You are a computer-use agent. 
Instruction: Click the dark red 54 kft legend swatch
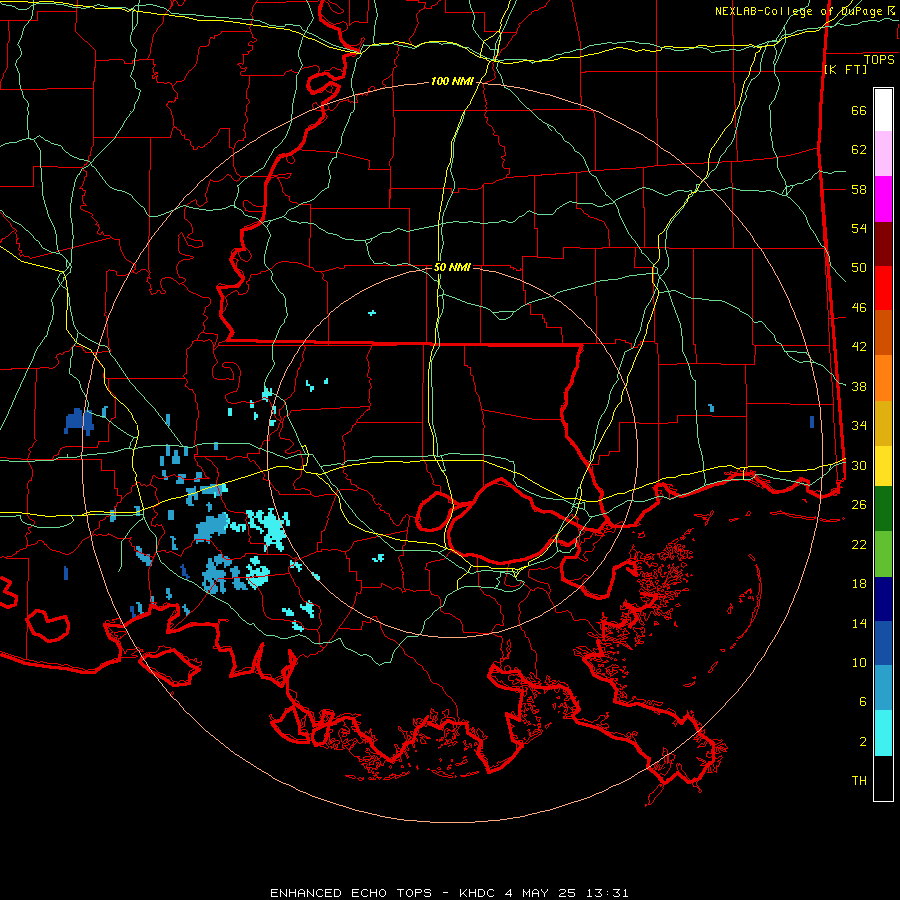pos(883,243)
